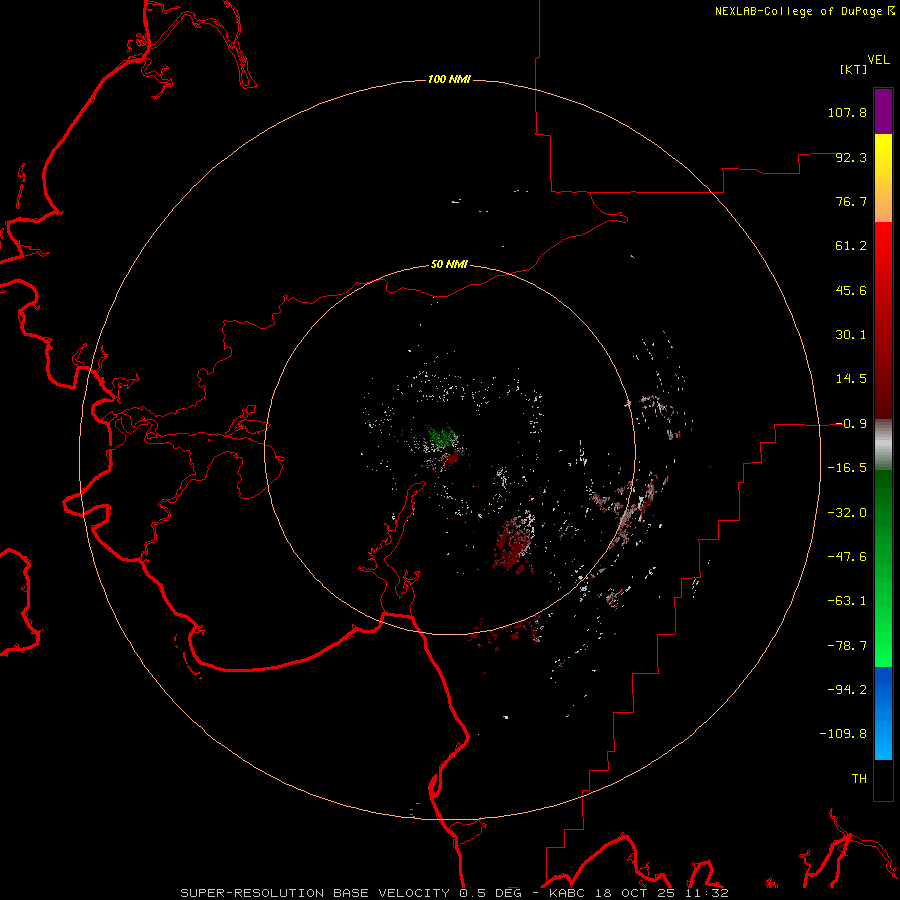Click the -16.5 velocity scale value
Viewport: 900px width, 900px height.
tap(847, 468)
